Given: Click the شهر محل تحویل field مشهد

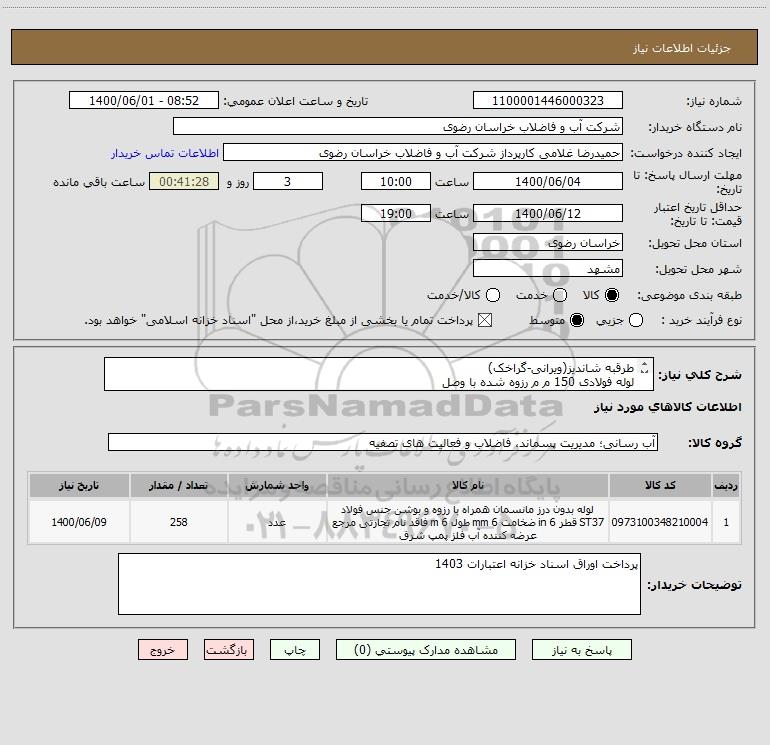Looking at the screenshot, I should [548, 268].
